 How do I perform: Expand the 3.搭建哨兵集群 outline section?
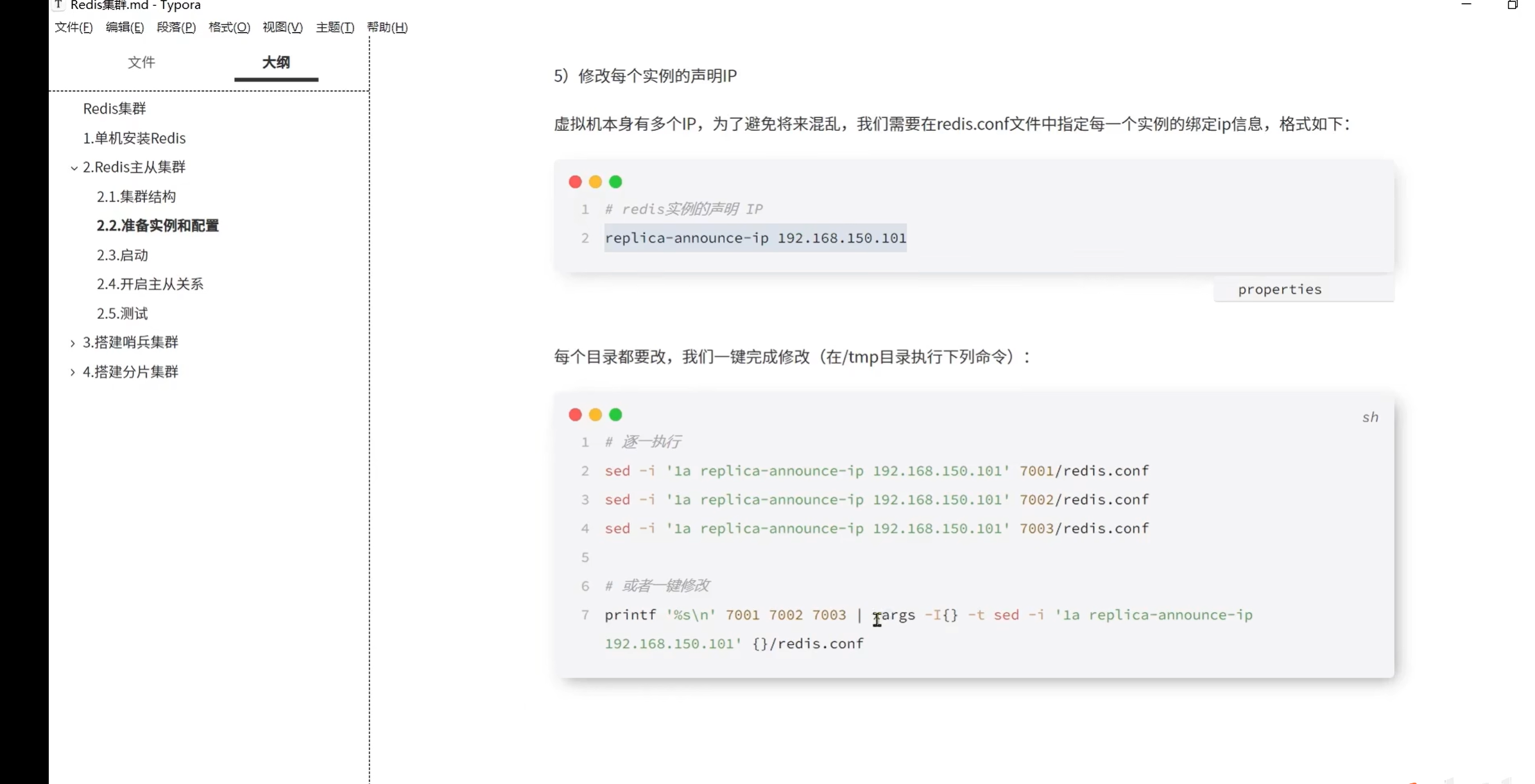pyautogui.click(x=73, y=343)
